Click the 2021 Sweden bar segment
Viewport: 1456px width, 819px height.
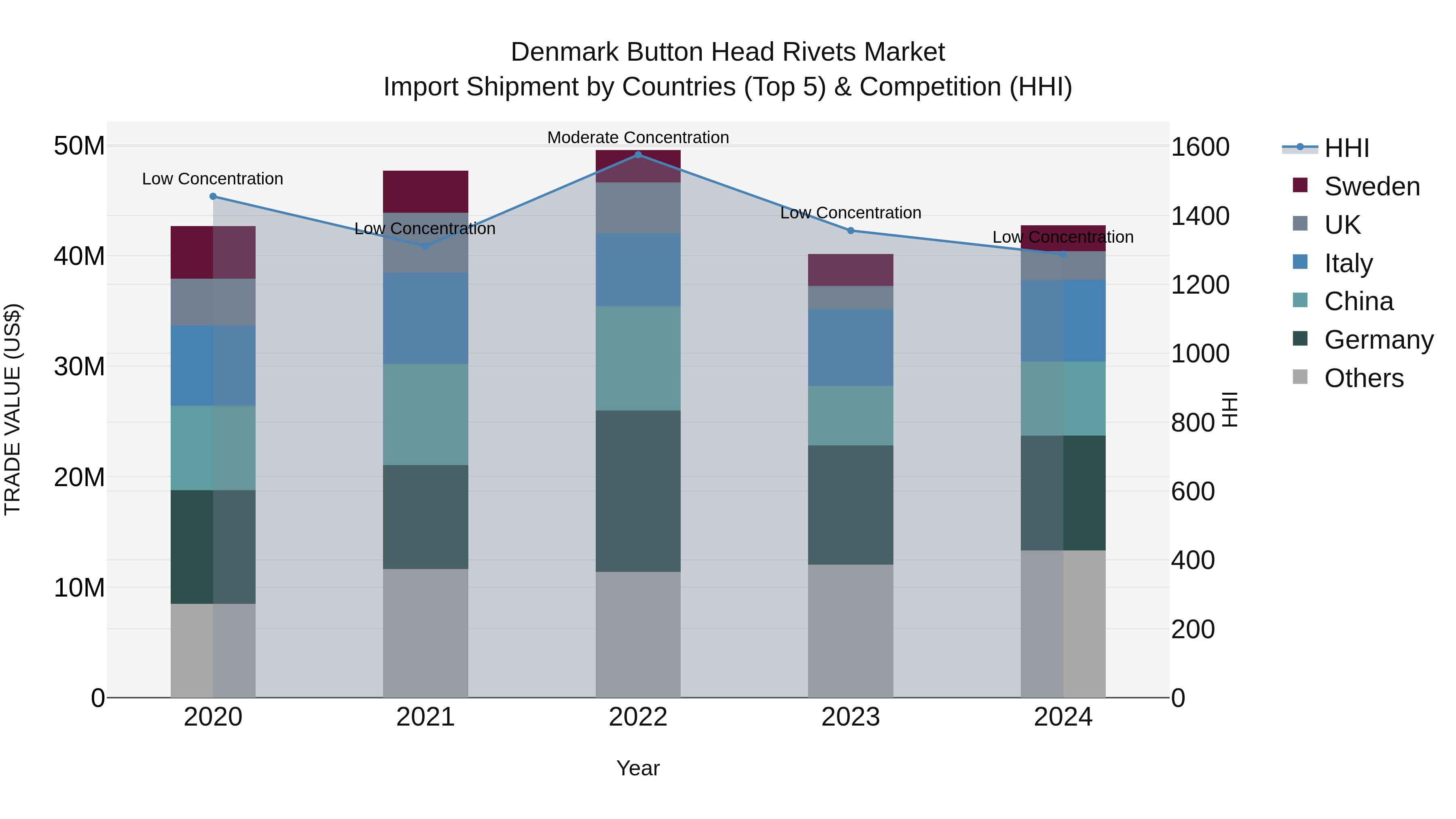(425, 192)
